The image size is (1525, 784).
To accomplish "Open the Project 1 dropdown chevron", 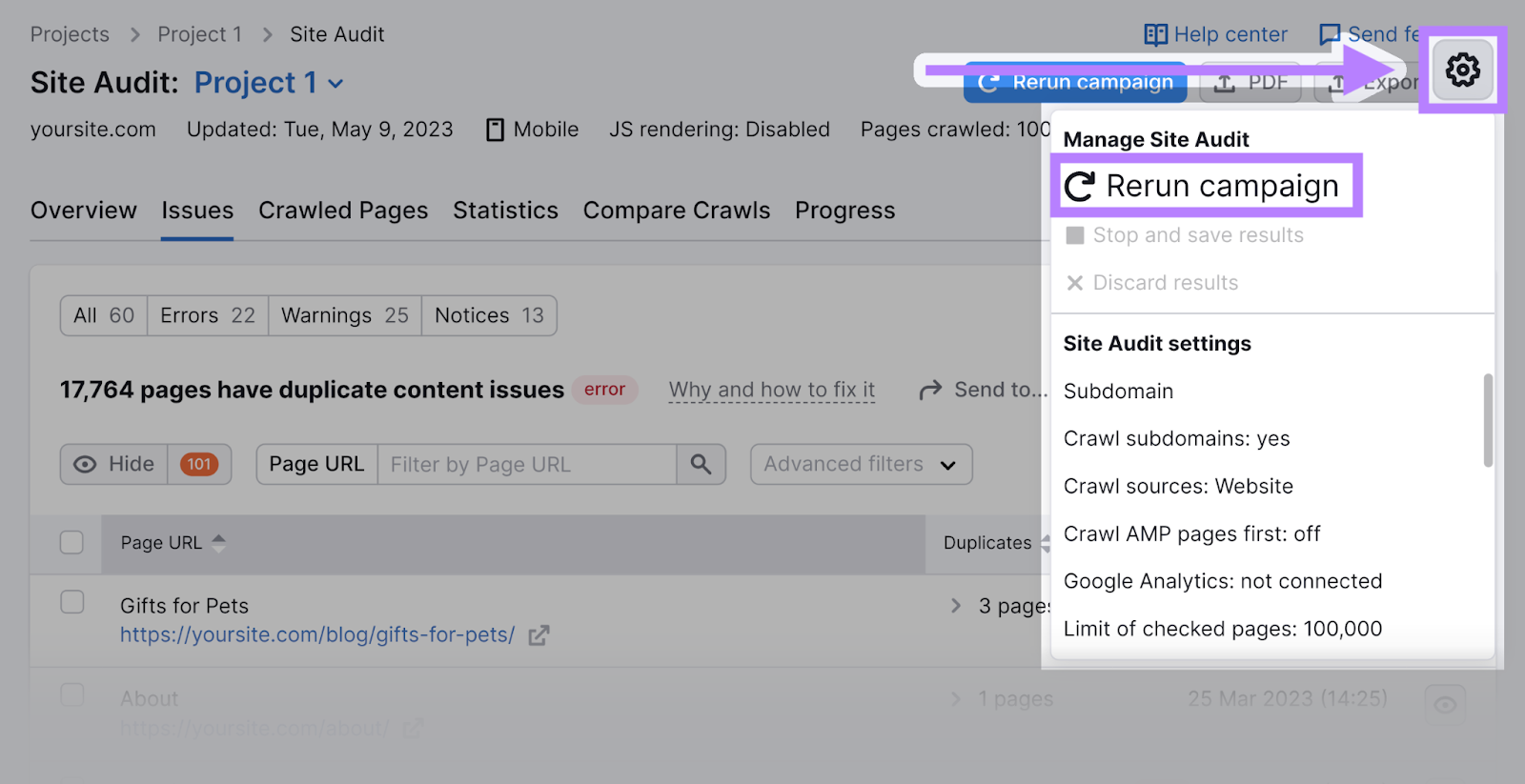I will (335, 84).
